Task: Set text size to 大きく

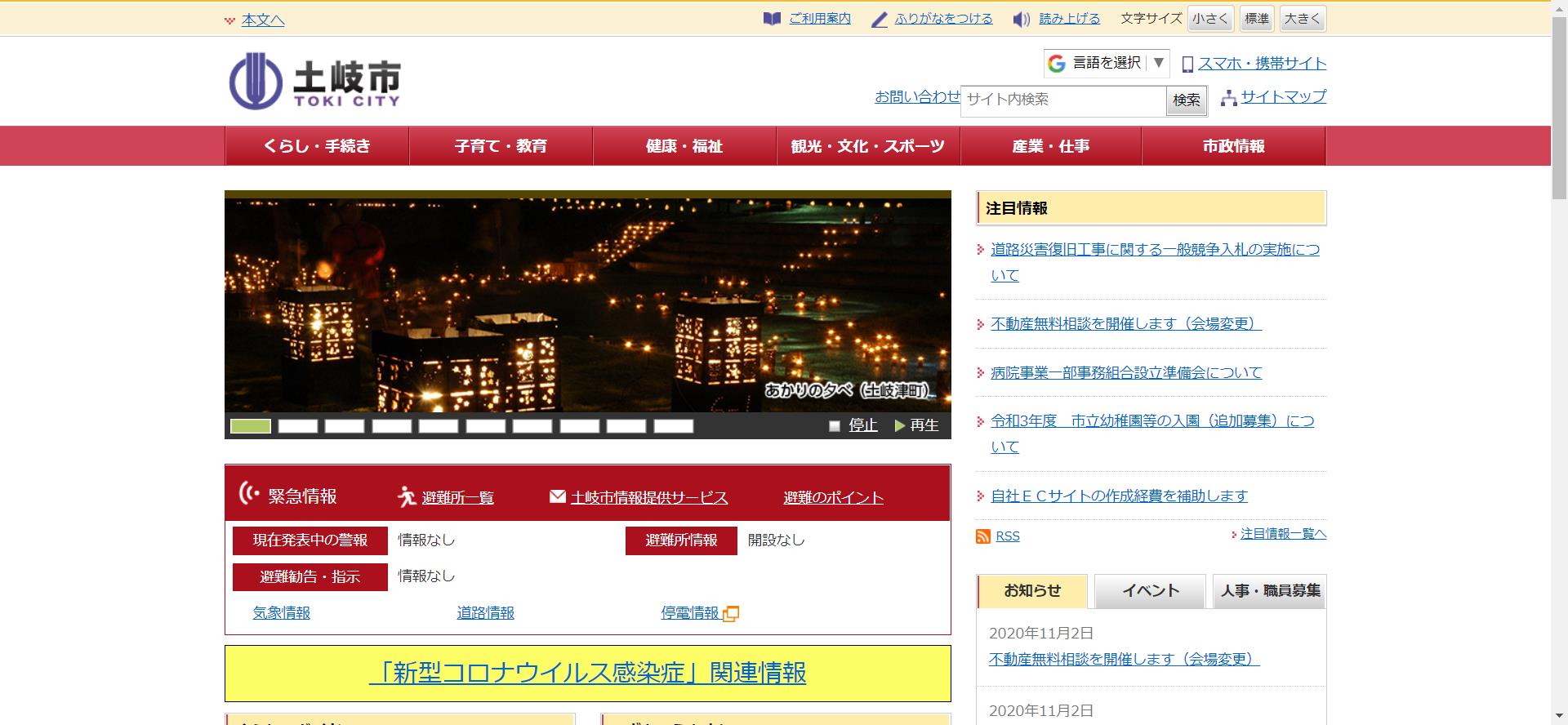Action: (1302, 19)
